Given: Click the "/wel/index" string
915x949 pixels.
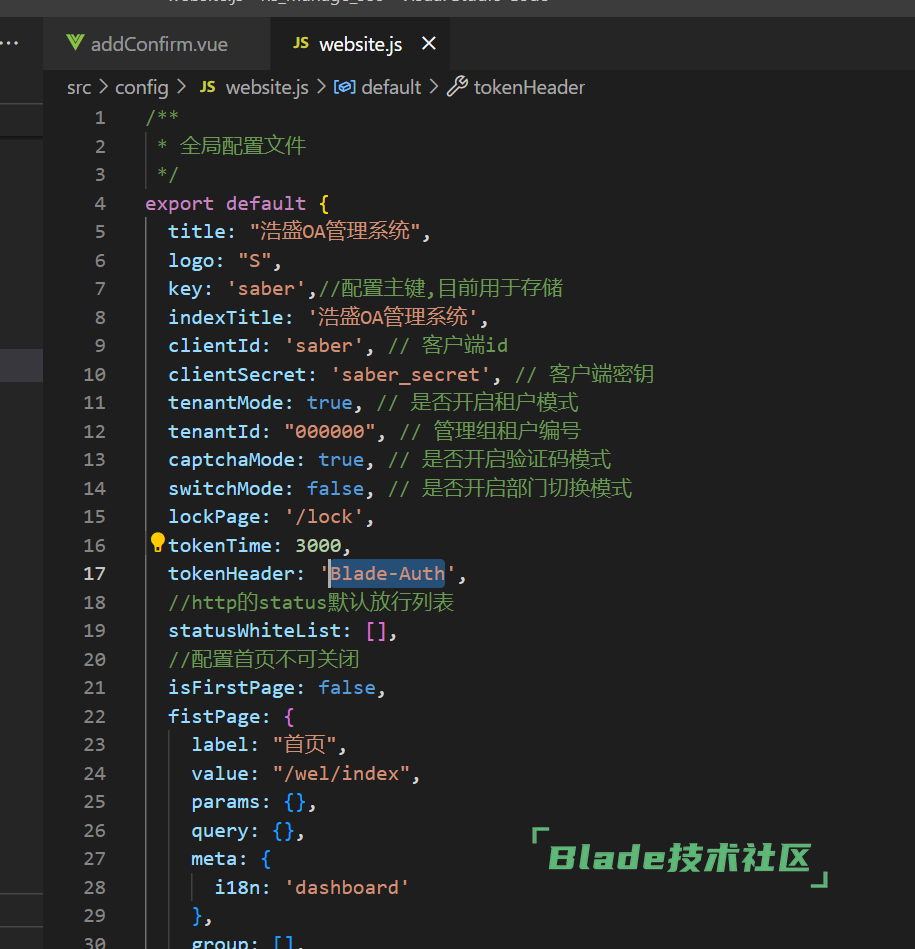Looking at the screenshot, I should tap(341, 774).
